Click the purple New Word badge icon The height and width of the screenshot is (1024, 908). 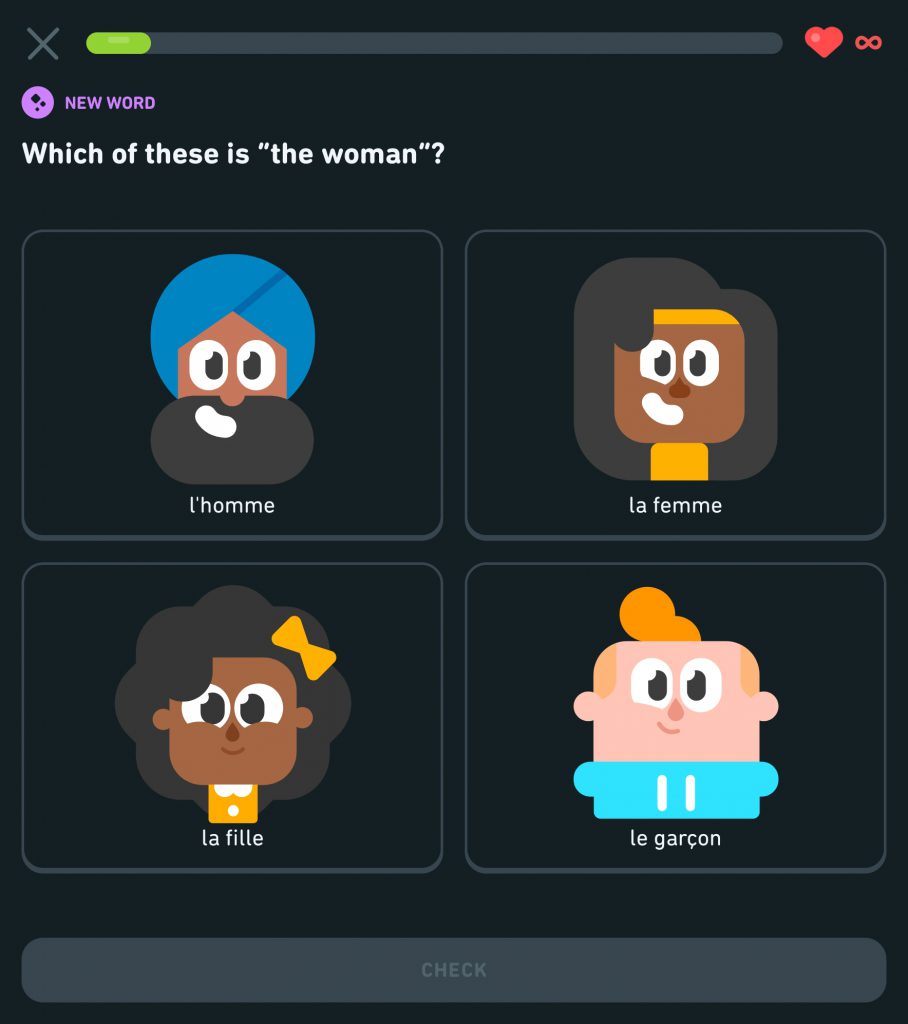pyautogui.click(x=38, y=103)
